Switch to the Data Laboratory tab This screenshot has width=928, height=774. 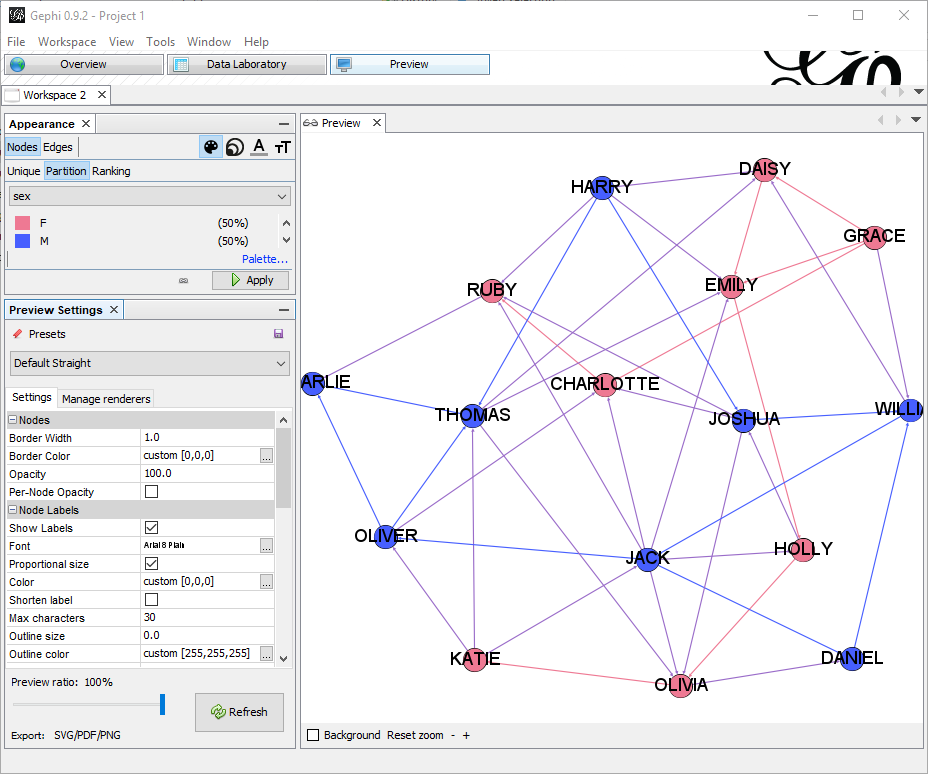[247, 64]
